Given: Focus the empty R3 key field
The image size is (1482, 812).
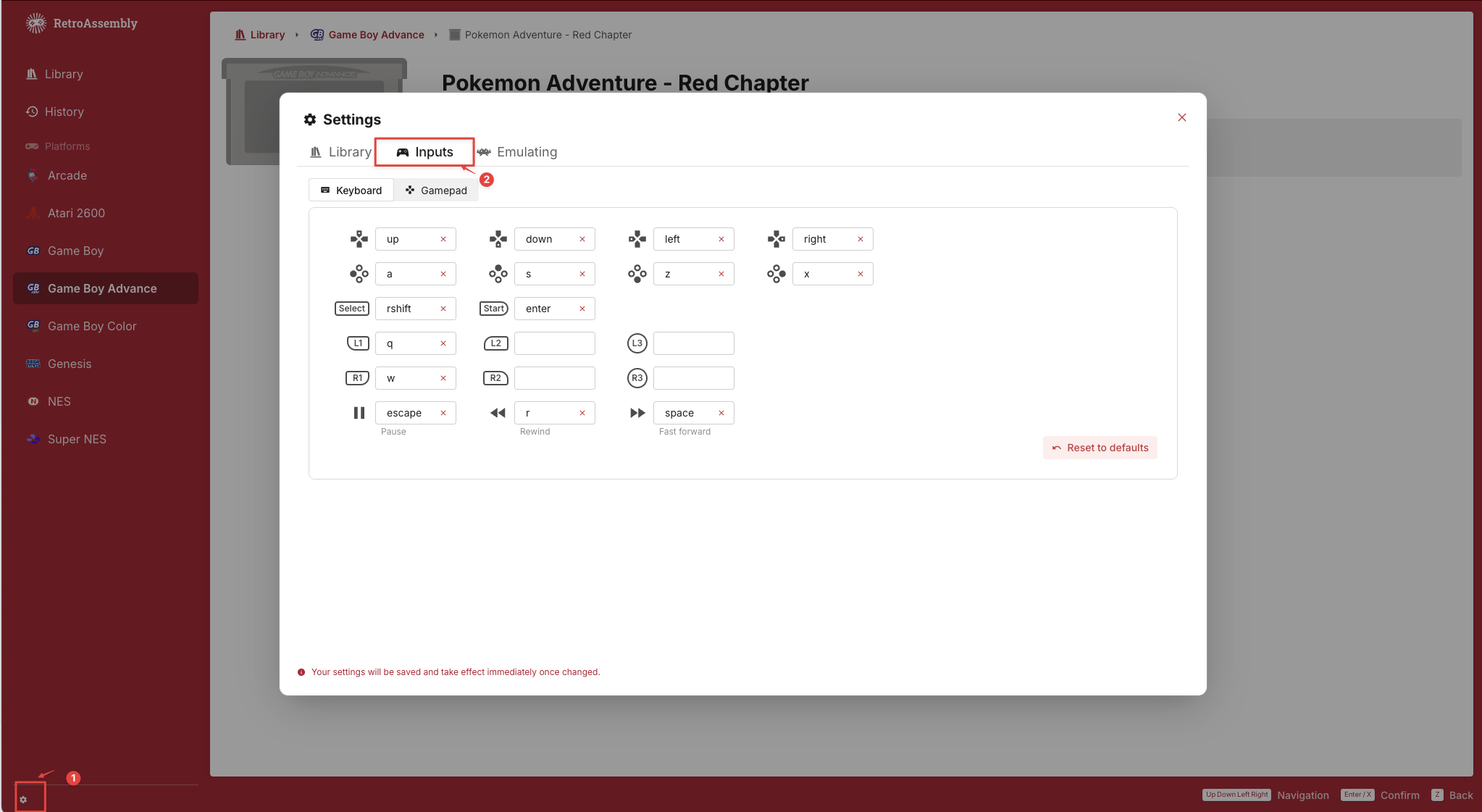Looking at the screenshot, I should click(x=694, y=378).
